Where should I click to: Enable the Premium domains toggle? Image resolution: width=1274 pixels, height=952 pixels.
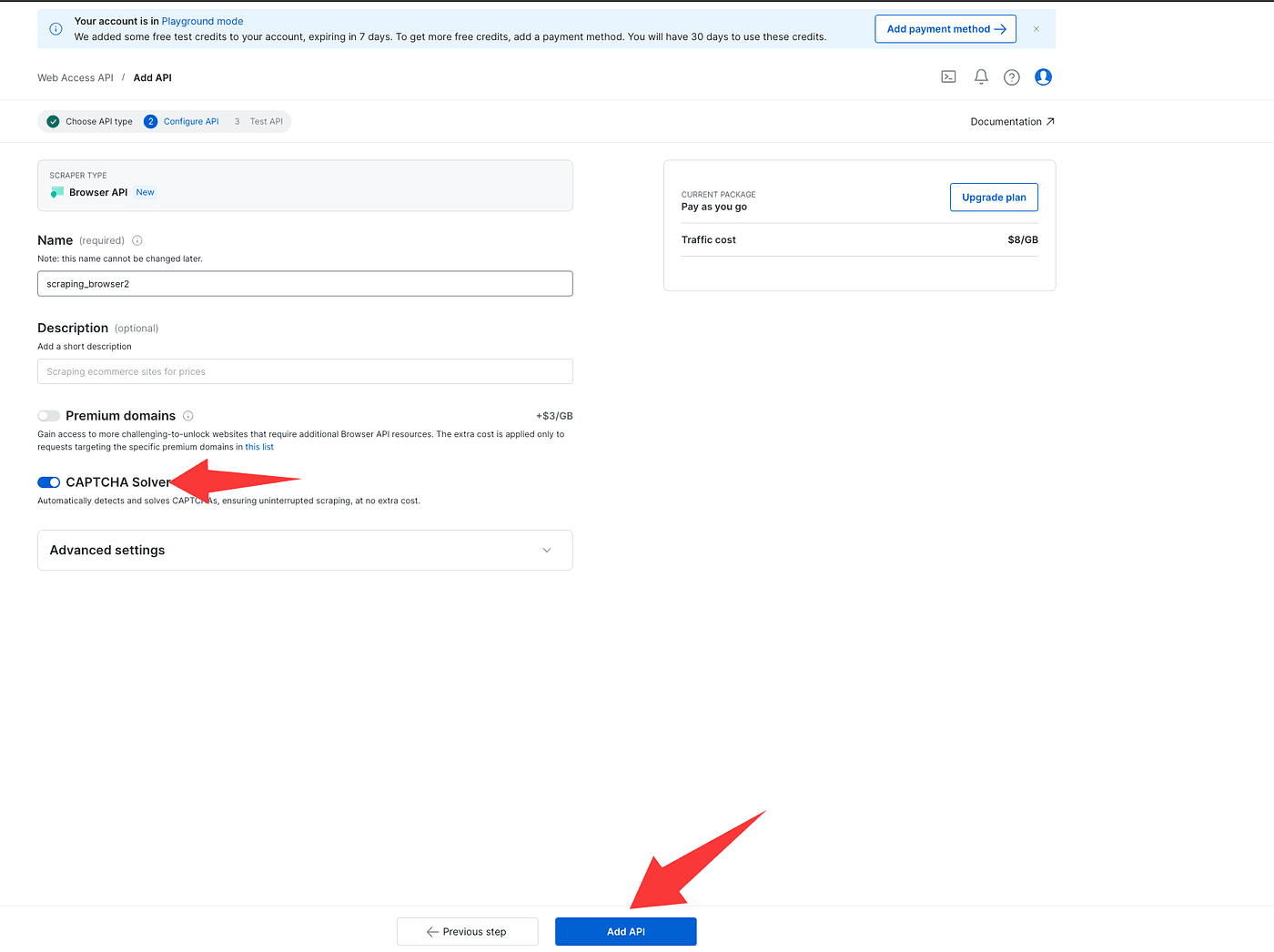point(49,416)
